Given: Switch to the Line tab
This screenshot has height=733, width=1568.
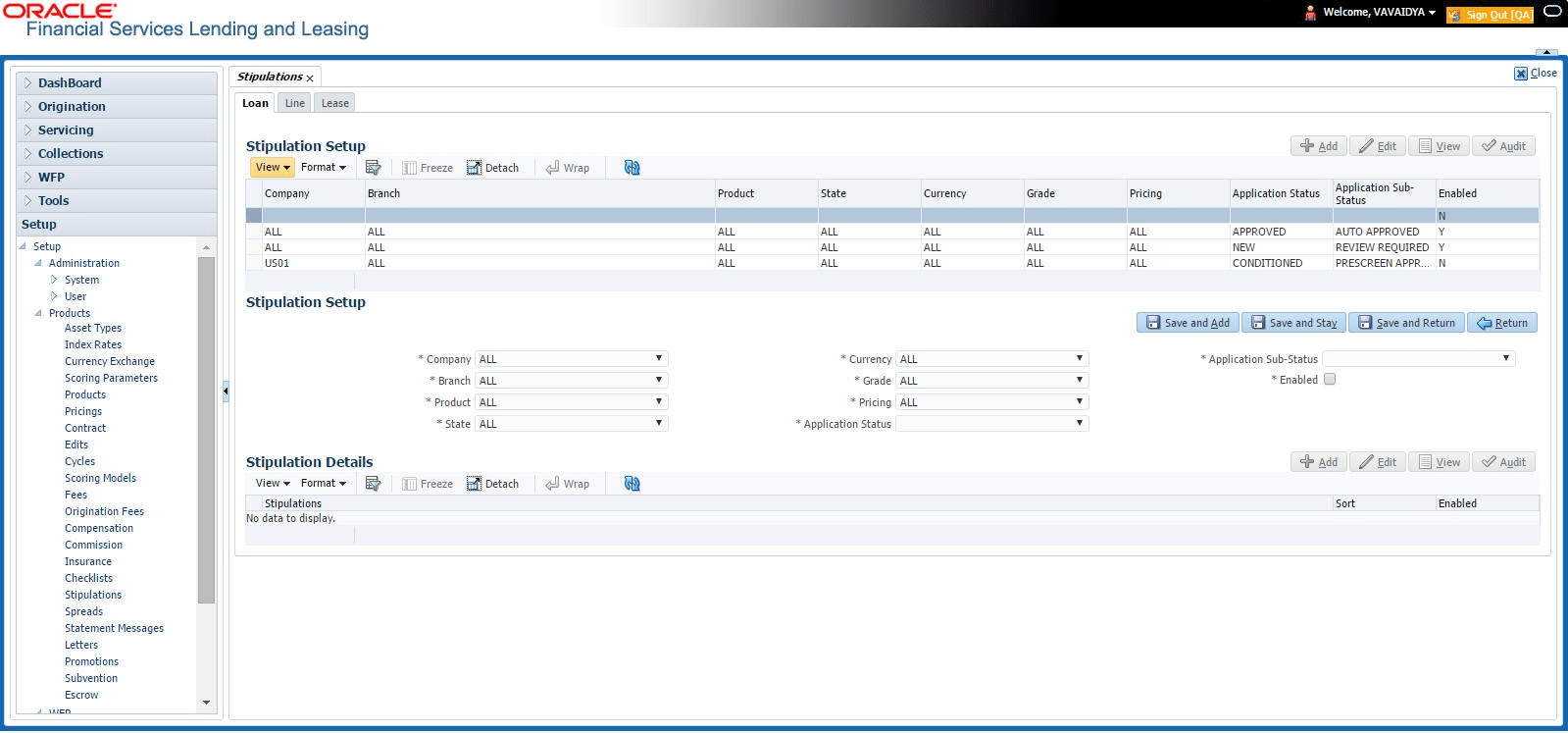Looking at the screenshot, I should (294, 103).
